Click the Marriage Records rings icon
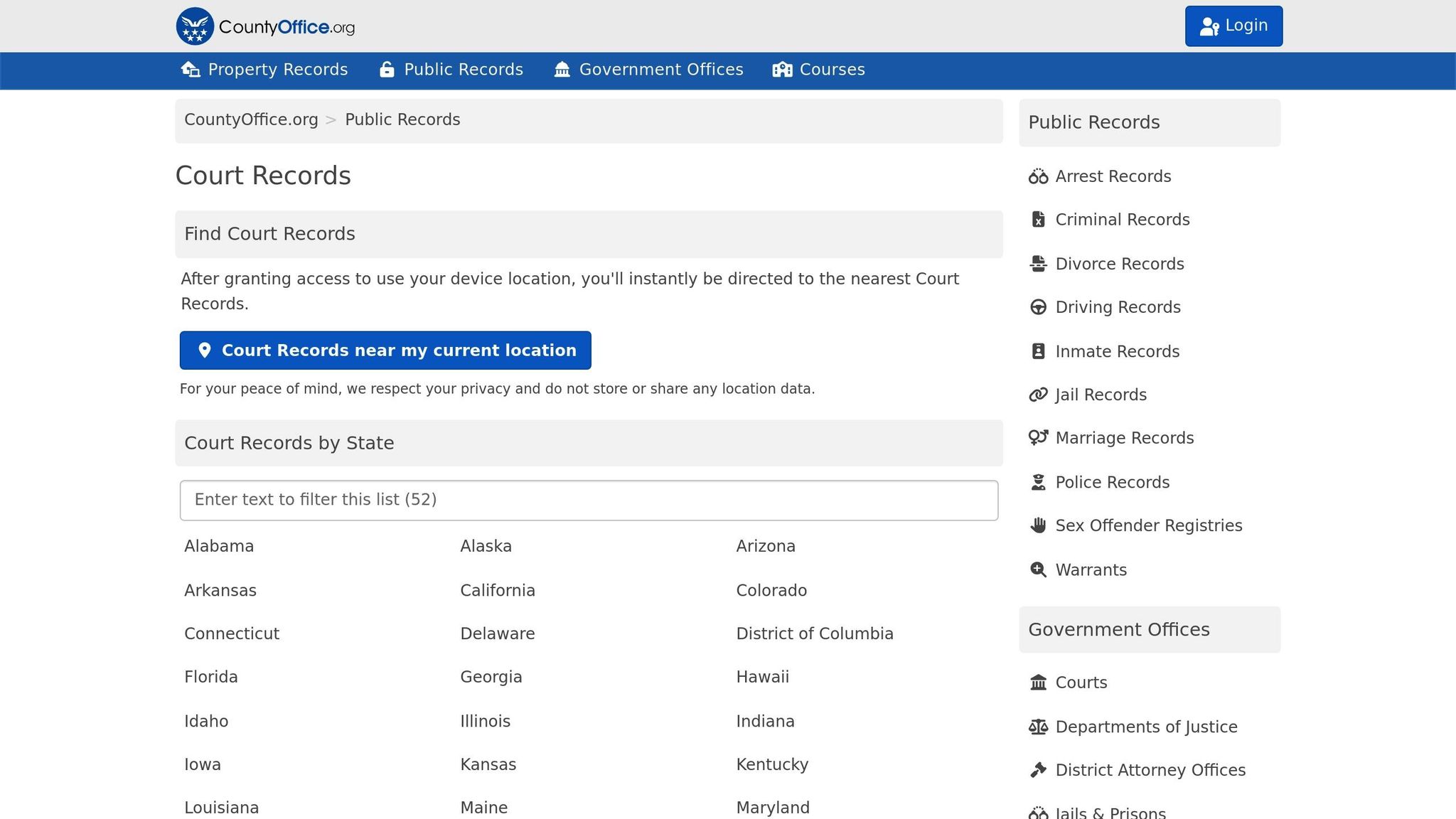Image resolution: width=1456 pixels, height=819 pixels. [x=1038, y=438]
